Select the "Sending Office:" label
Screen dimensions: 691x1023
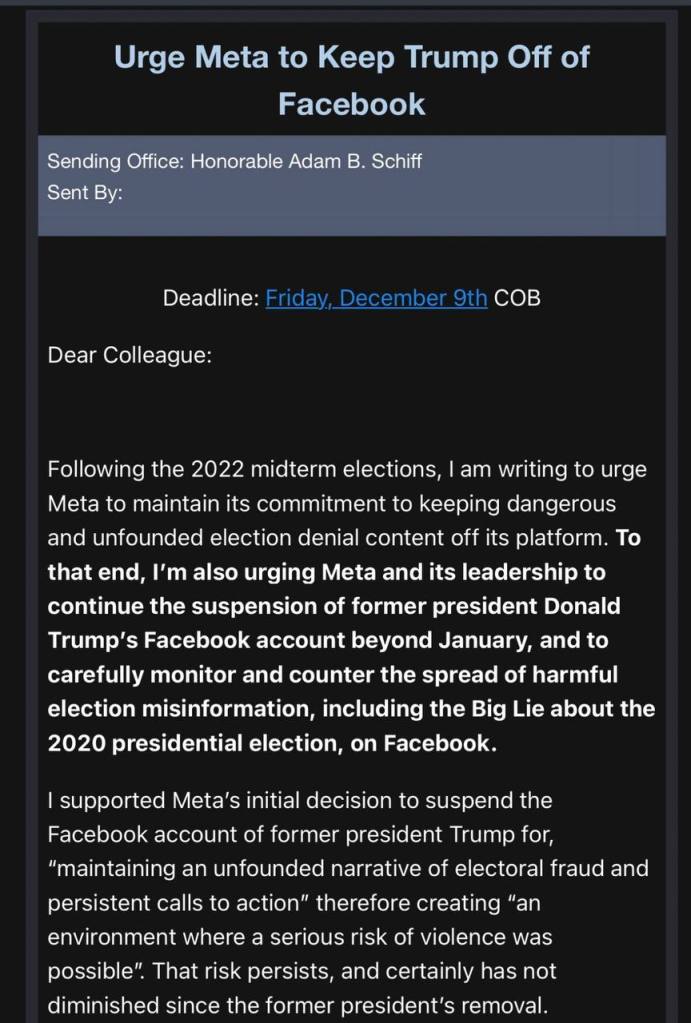click(114, 161)
